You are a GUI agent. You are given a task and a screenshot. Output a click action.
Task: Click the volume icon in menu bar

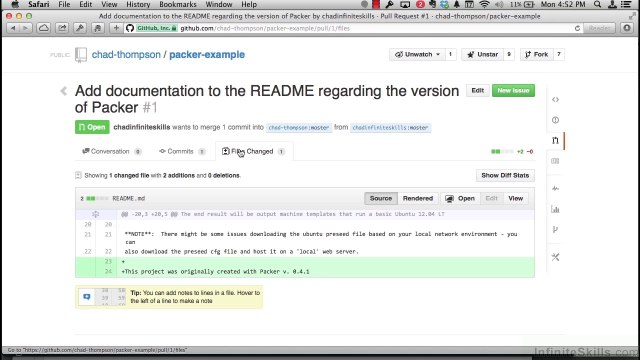(499, 4)
